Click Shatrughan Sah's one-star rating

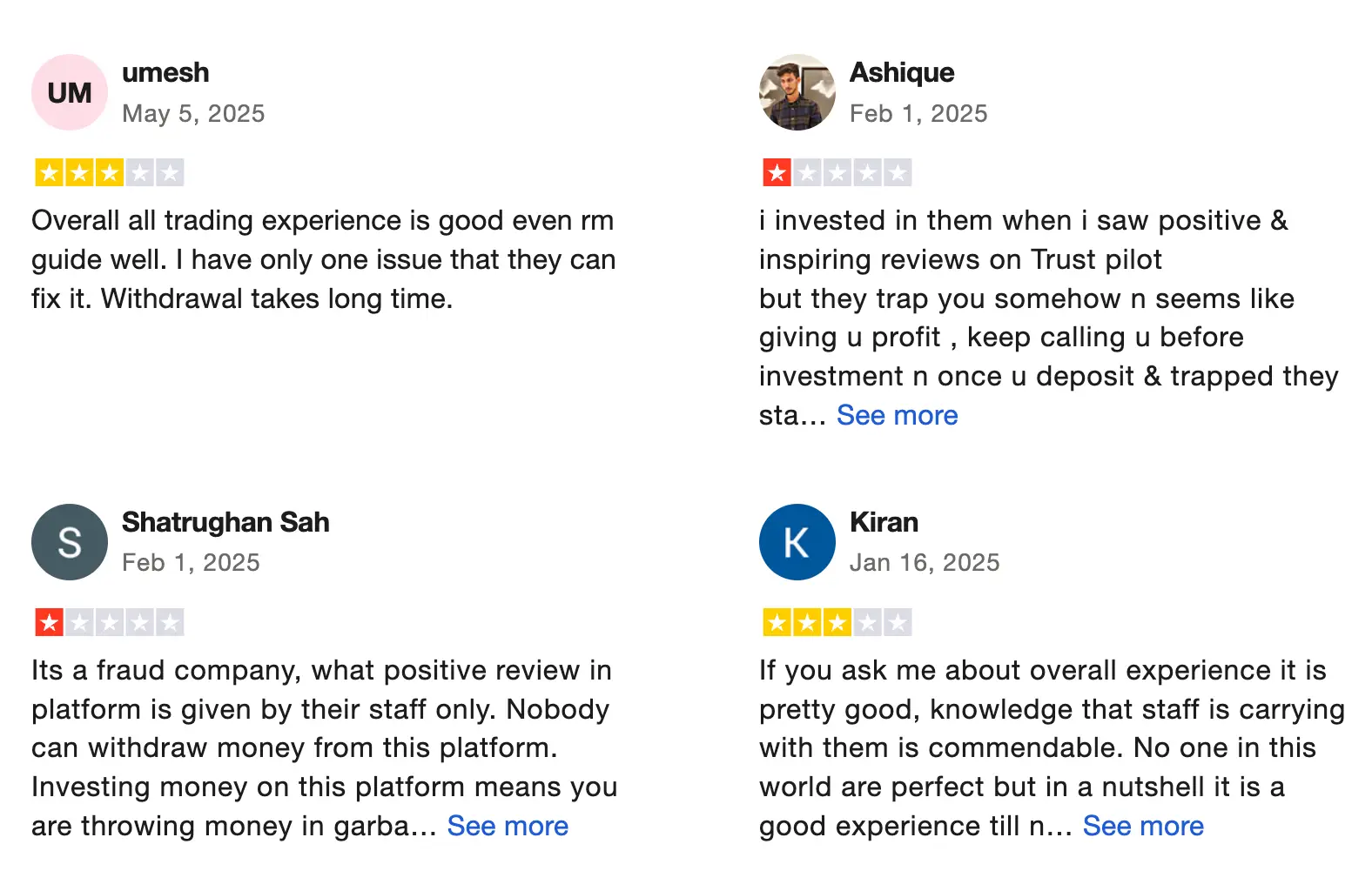click(109, 623)
